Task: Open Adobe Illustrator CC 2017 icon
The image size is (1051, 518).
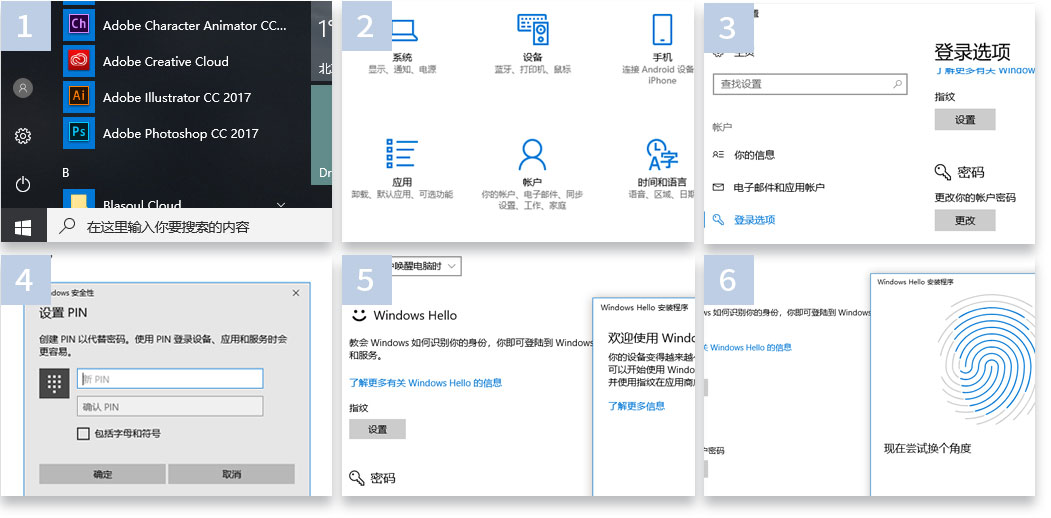Action: [x=78, y=96]
